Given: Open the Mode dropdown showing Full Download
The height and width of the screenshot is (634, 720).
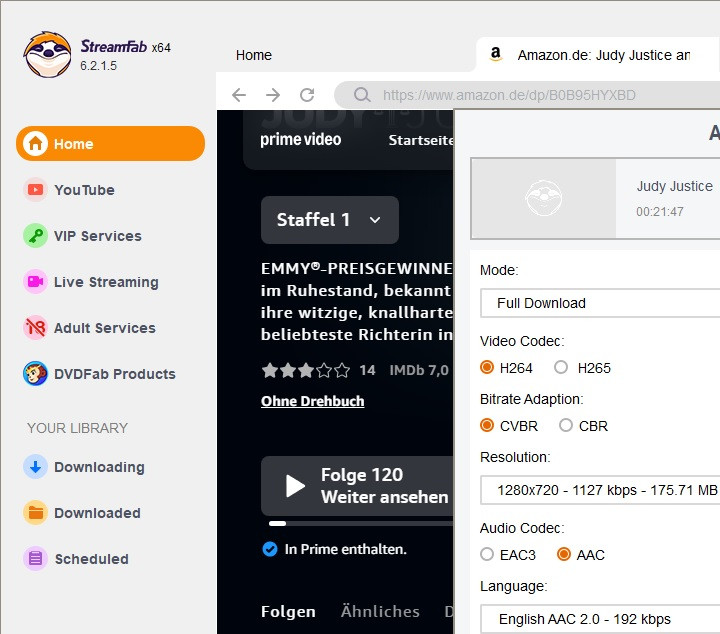Looking at the screenshot, I should (x=600, y=303).
